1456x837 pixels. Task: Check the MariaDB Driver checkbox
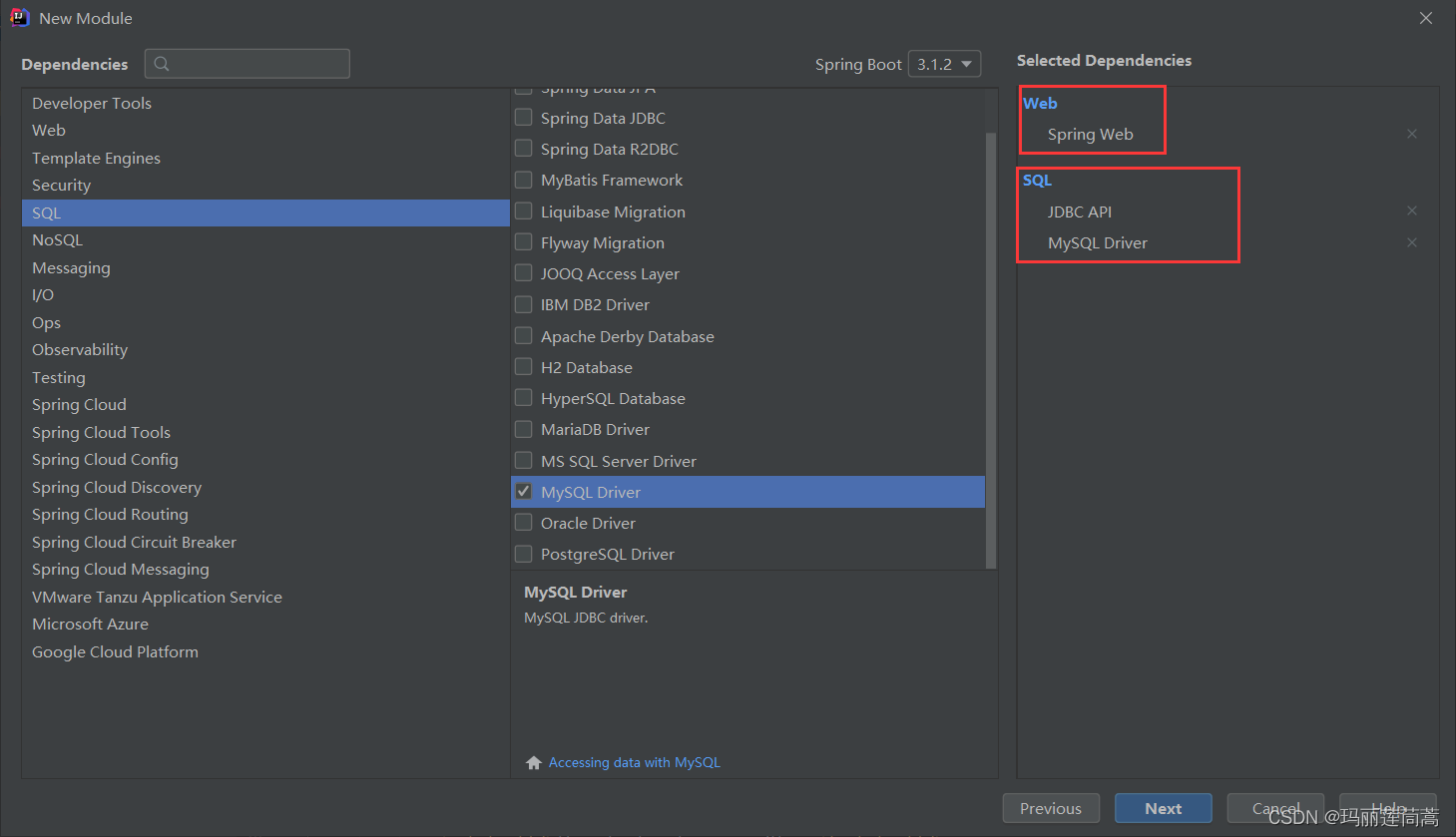click(x=523, y=429)
